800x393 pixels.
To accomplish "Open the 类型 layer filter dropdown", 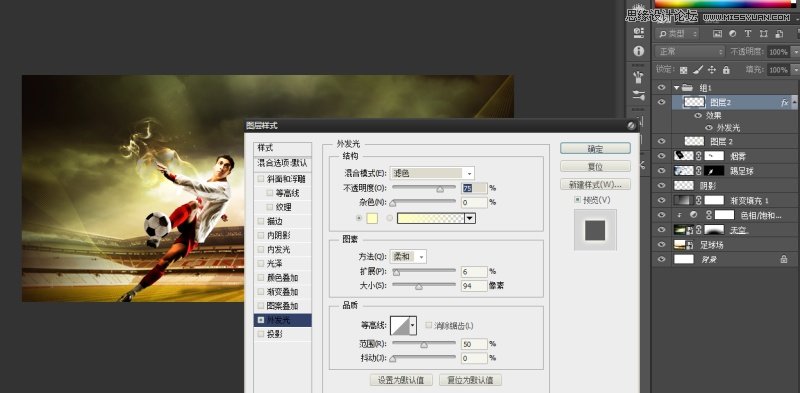I will point(678,34).
